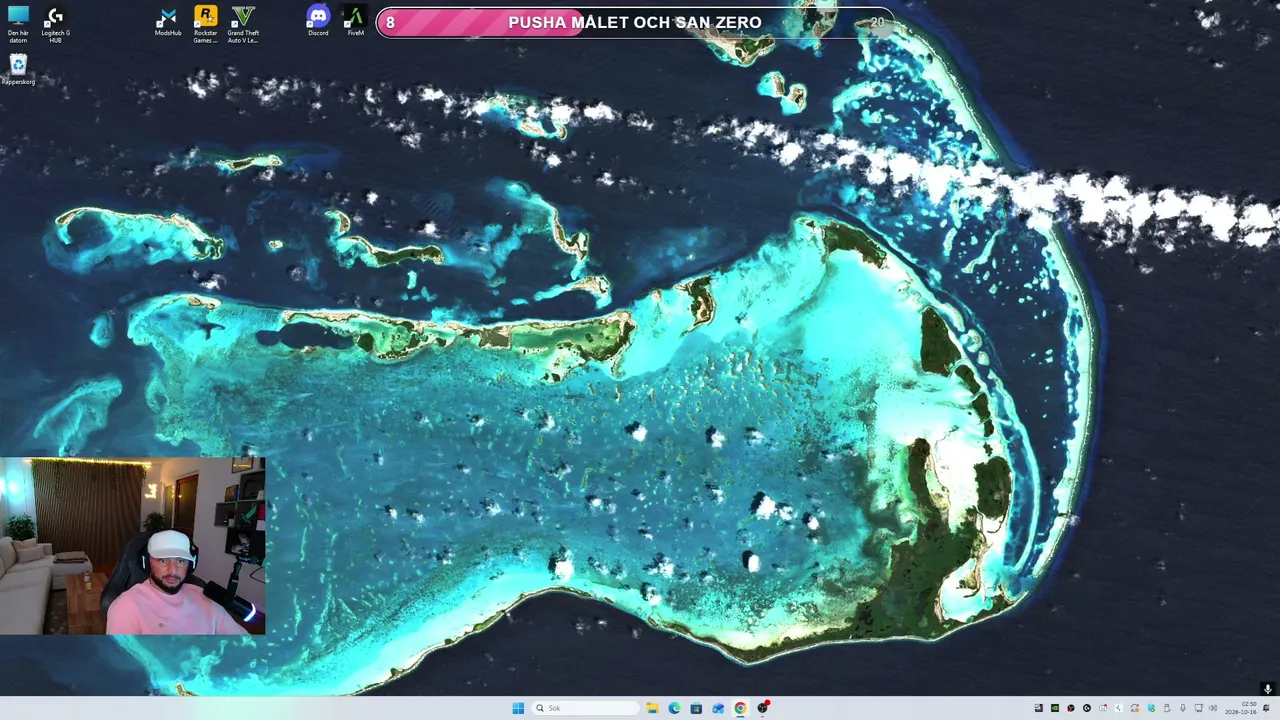Switch to Google Chrome in the taskbar
The image size is (1280, 720).
pyautogui.click(x=740, y=708)
